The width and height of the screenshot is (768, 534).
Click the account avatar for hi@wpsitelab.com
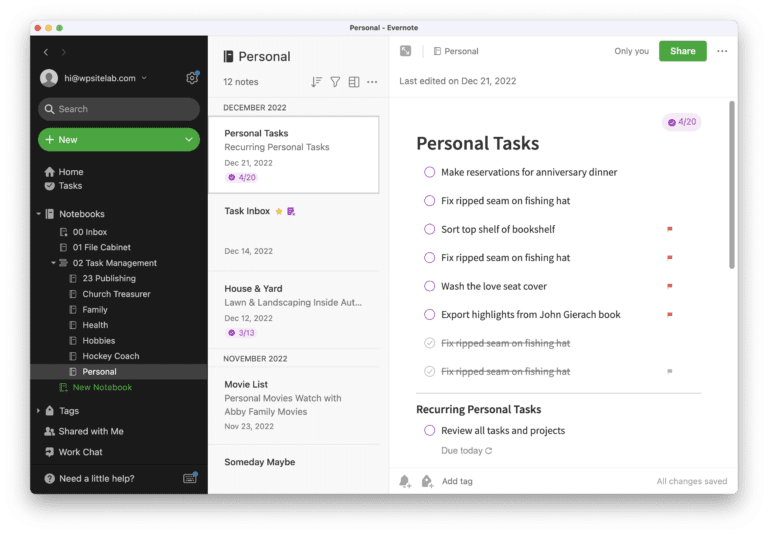tap(49, 78)
